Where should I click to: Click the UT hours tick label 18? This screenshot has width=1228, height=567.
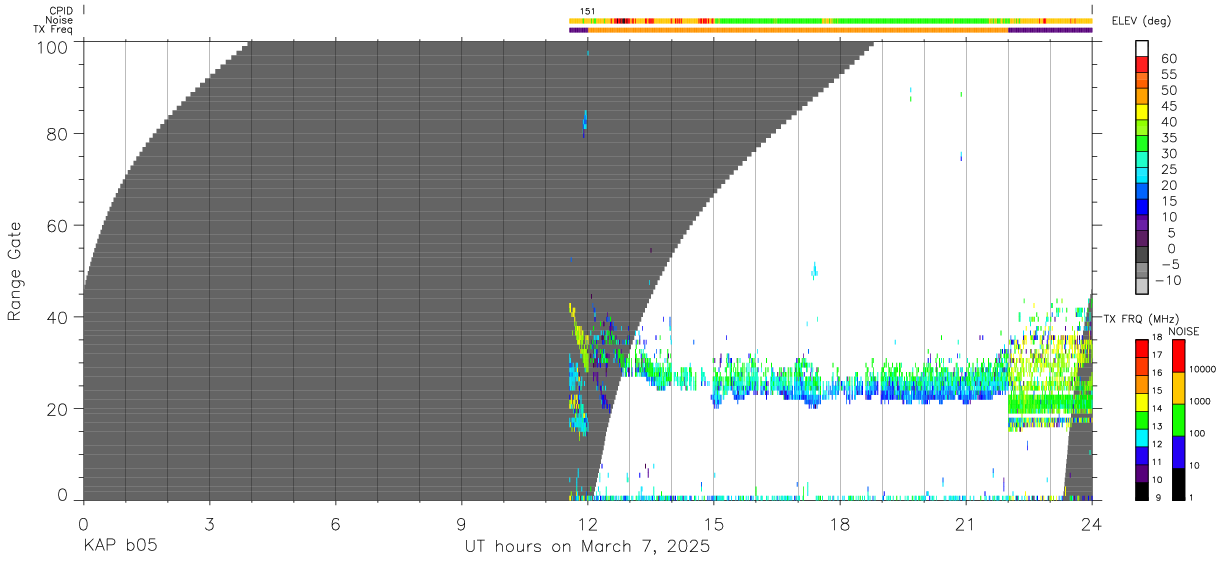click(x=839, y=523)
